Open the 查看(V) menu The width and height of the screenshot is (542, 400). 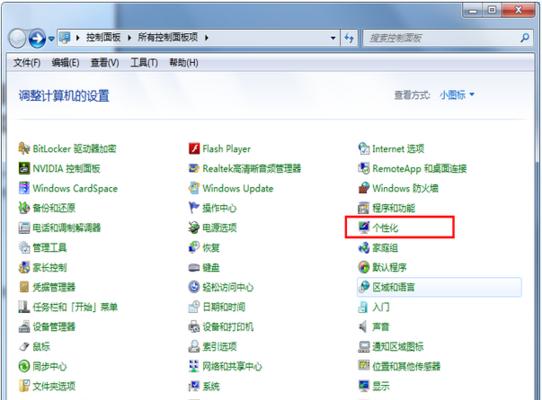[x=105, y=63]
